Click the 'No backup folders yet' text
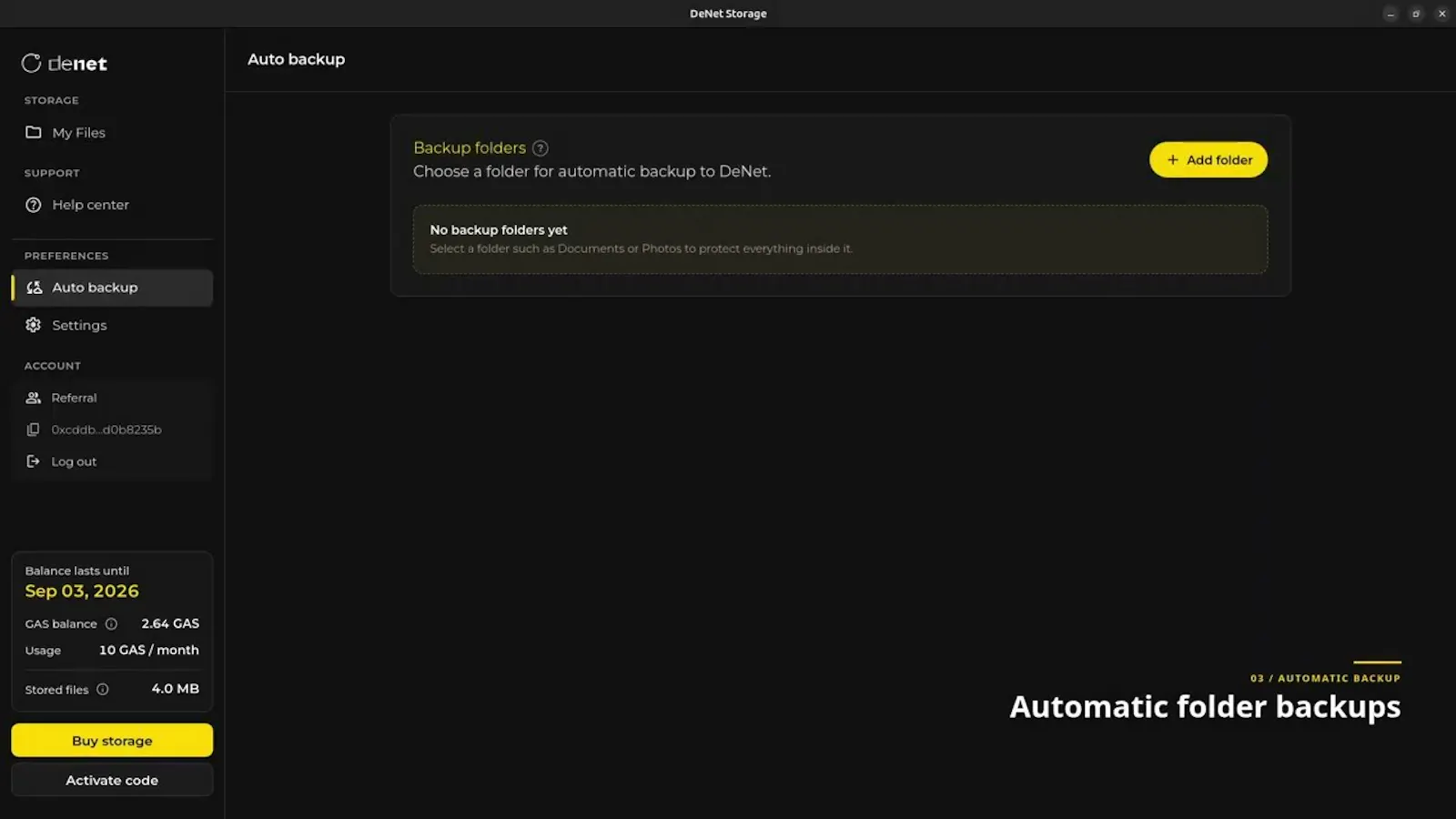Screen dimensions: 1456x819 pos(499,230)
